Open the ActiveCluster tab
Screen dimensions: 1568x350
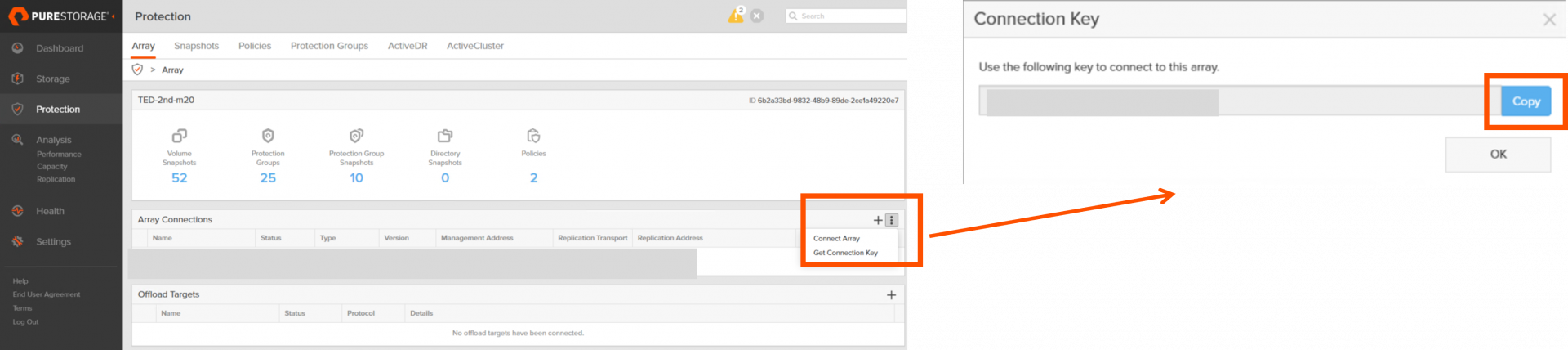(x=474, y=46)
